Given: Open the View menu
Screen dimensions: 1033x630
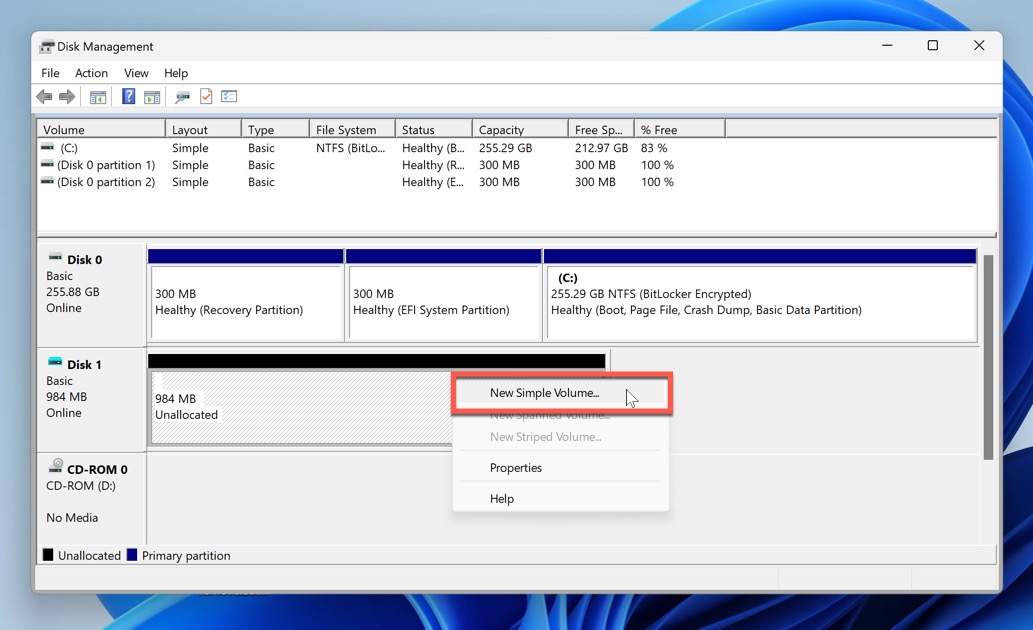Looking at the screenshot, I should [x=136, y=72].
